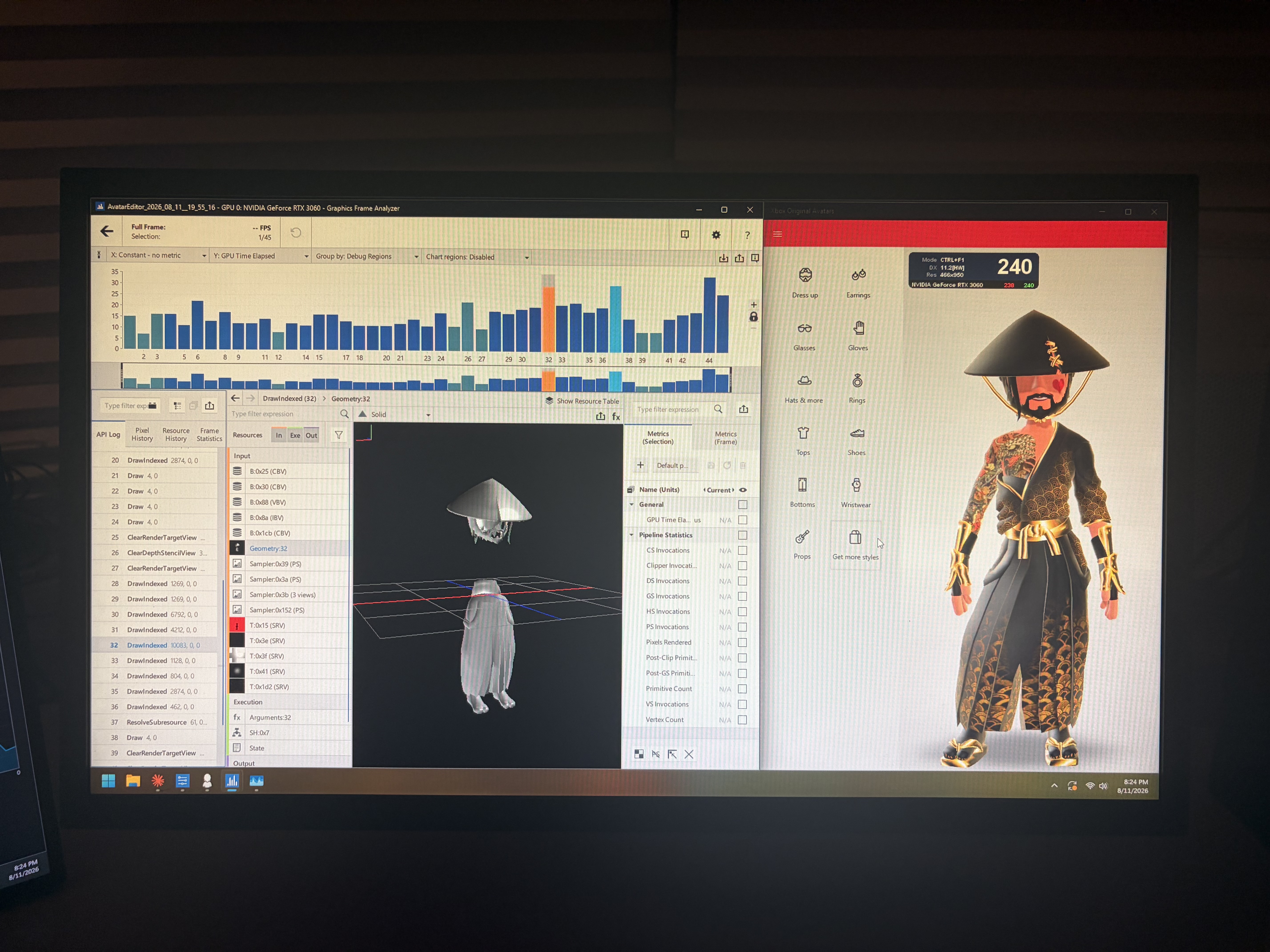Click the search magnifier in resources filter
Viewport: 1270px width, 952px height.
tap(344, 414)
